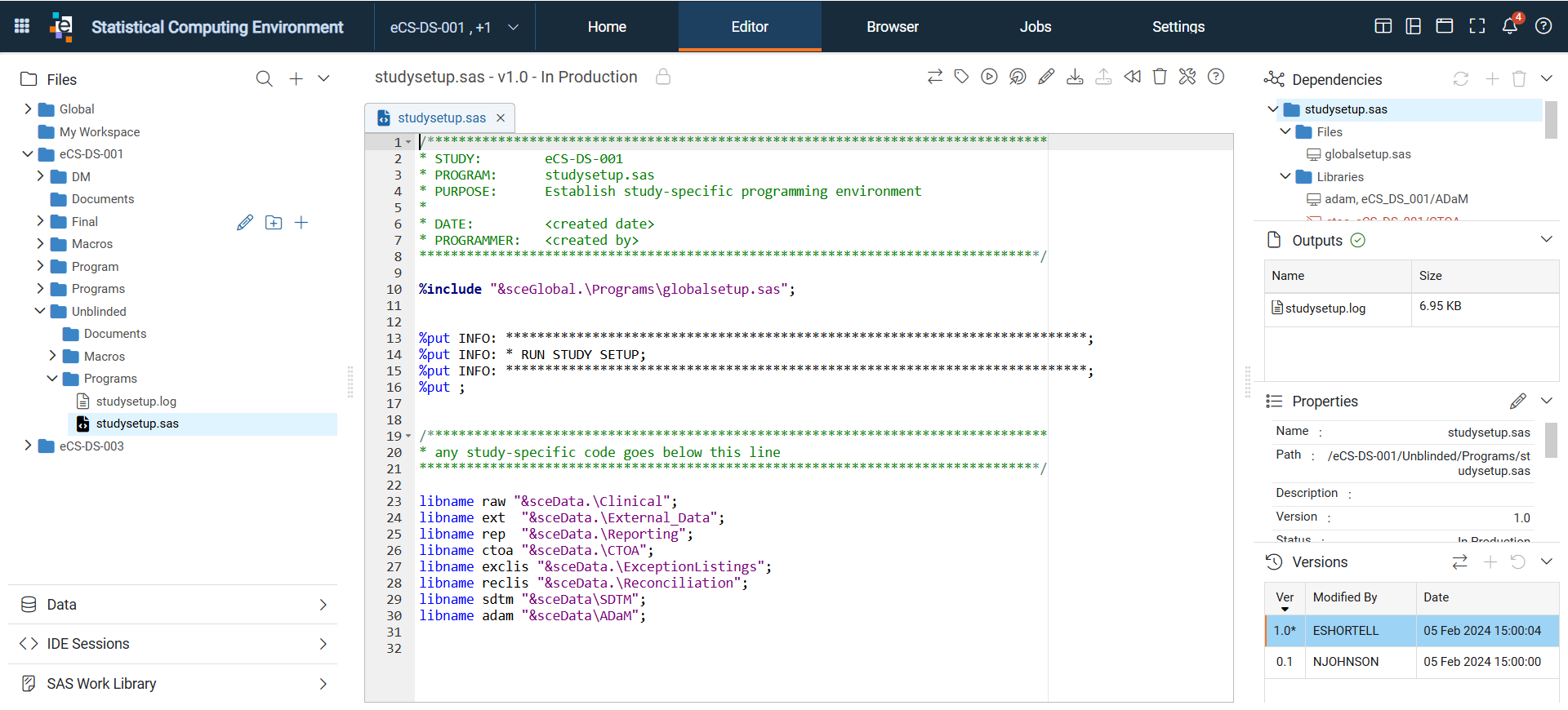Open the apps grid launcher
1568x710 pixels.
point(22,26)
